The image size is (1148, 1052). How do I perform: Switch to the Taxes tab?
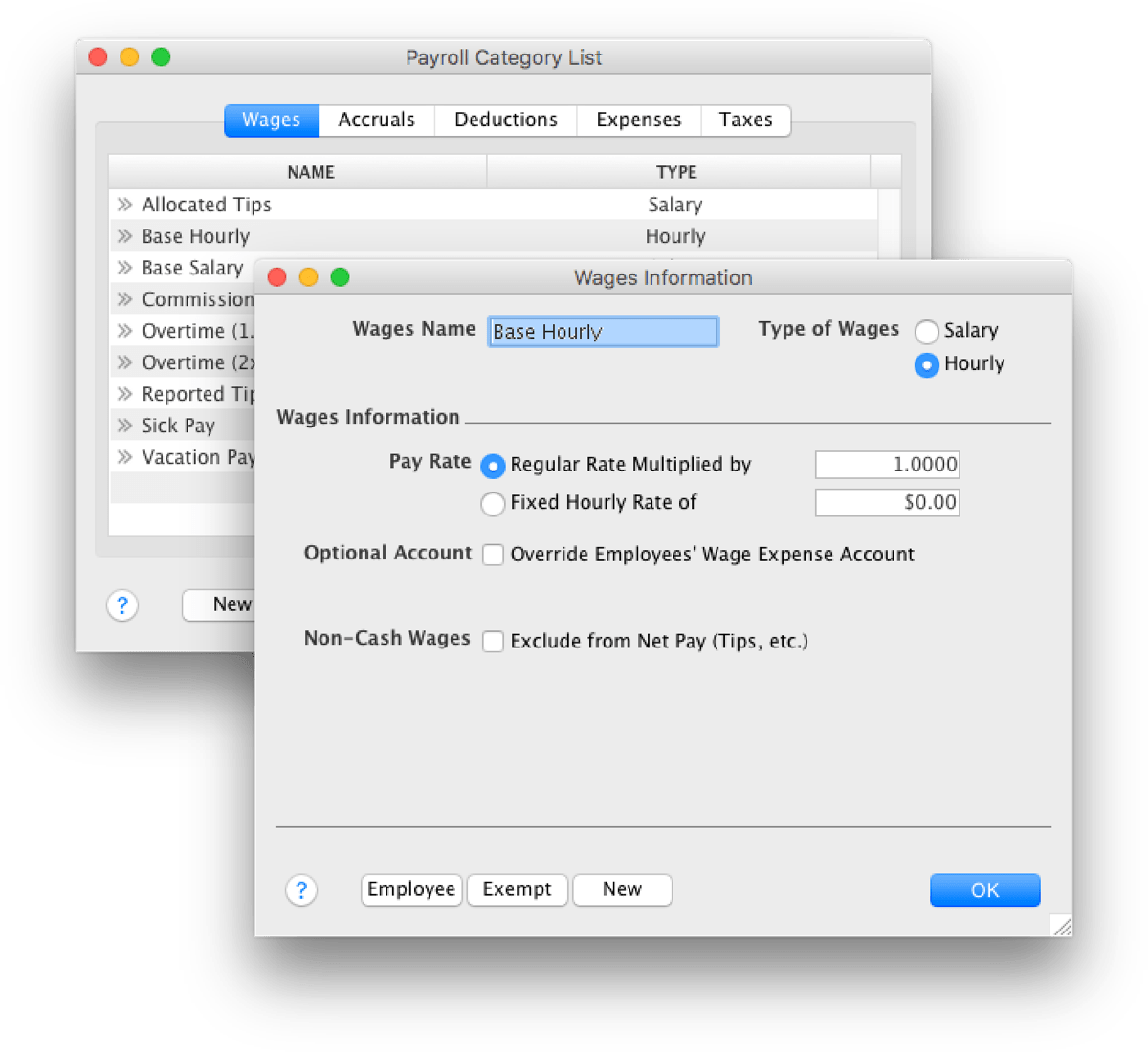[745, 120]
